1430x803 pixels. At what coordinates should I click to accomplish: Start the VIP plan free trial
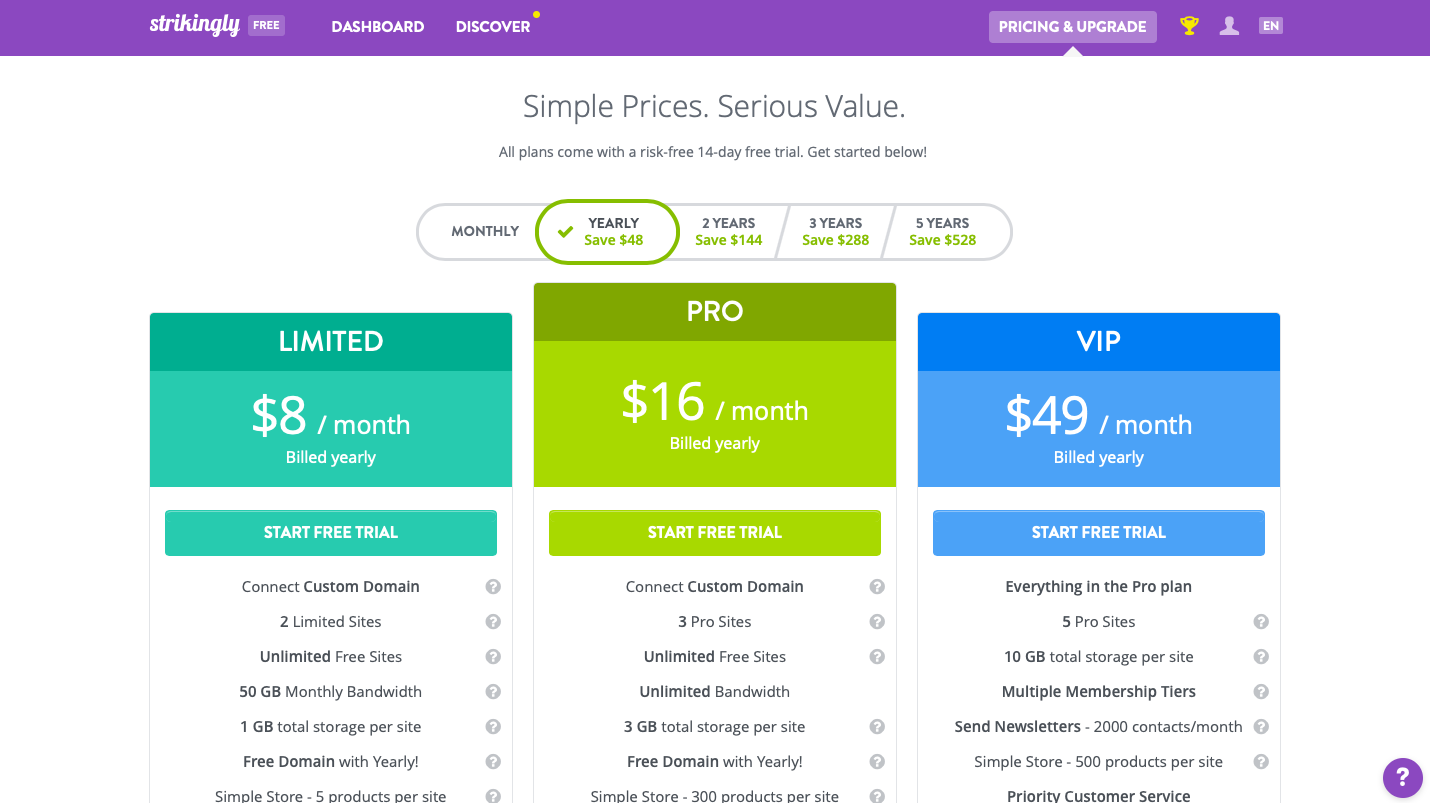tap(1099, 533)
